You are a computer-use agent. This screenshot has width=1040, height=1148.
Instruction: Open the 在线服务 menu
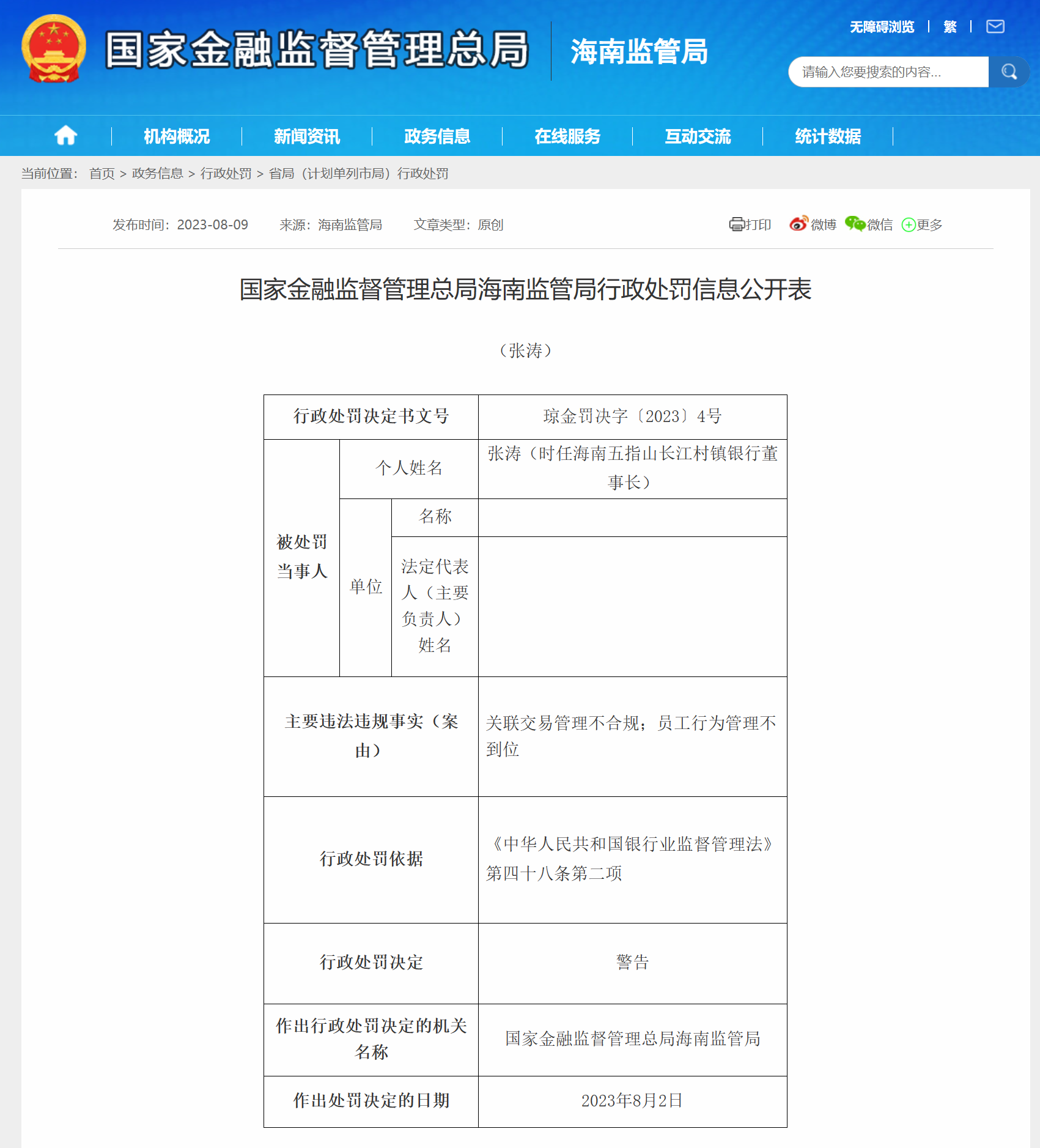567,136
